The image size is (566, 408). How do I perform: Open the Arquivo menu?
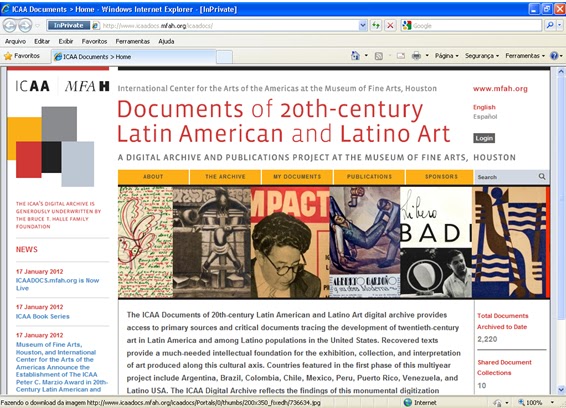pos(16,41)
